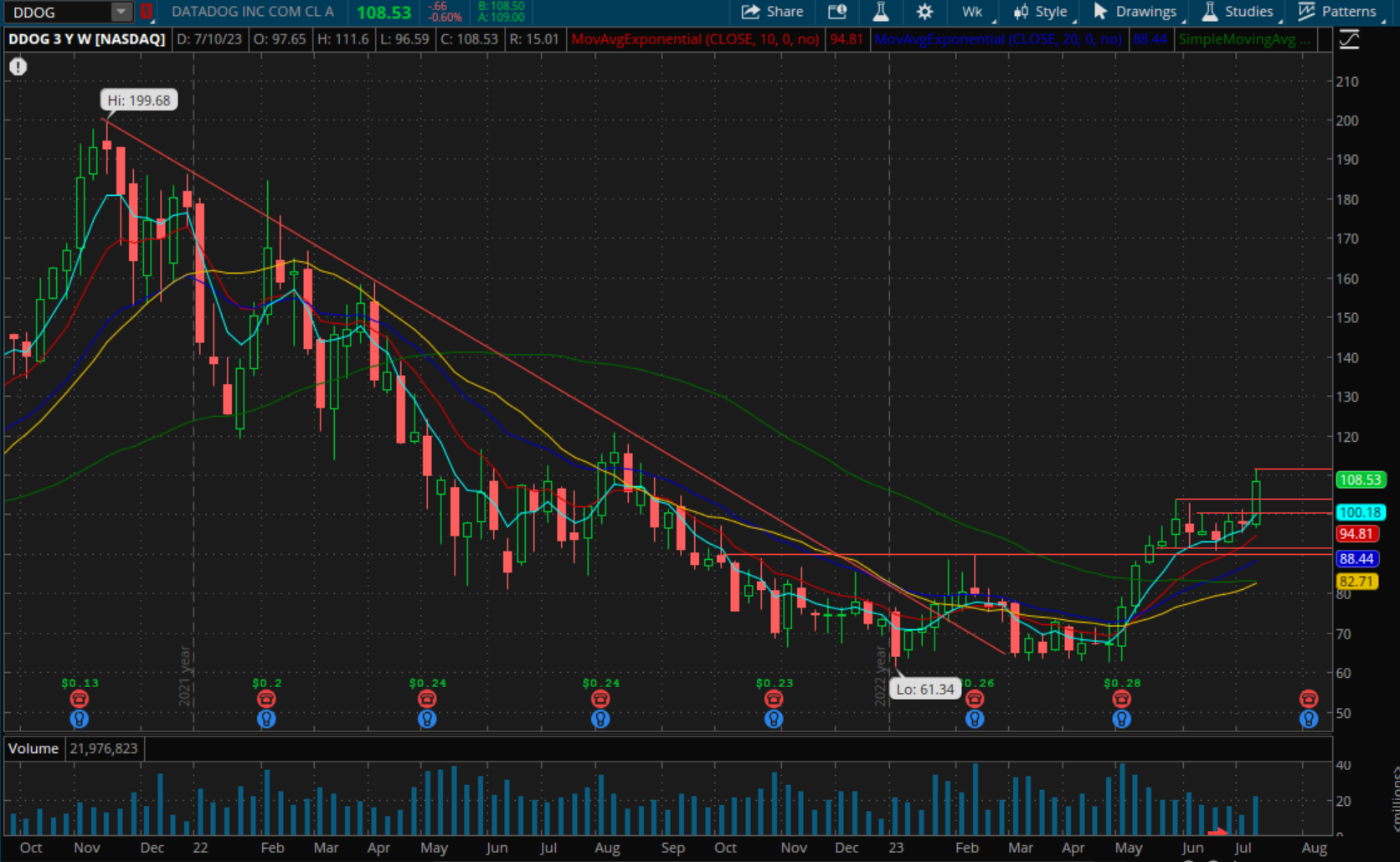Click the blue MovAvgExponential (CLOSE, 20) study label

(998, 39)
